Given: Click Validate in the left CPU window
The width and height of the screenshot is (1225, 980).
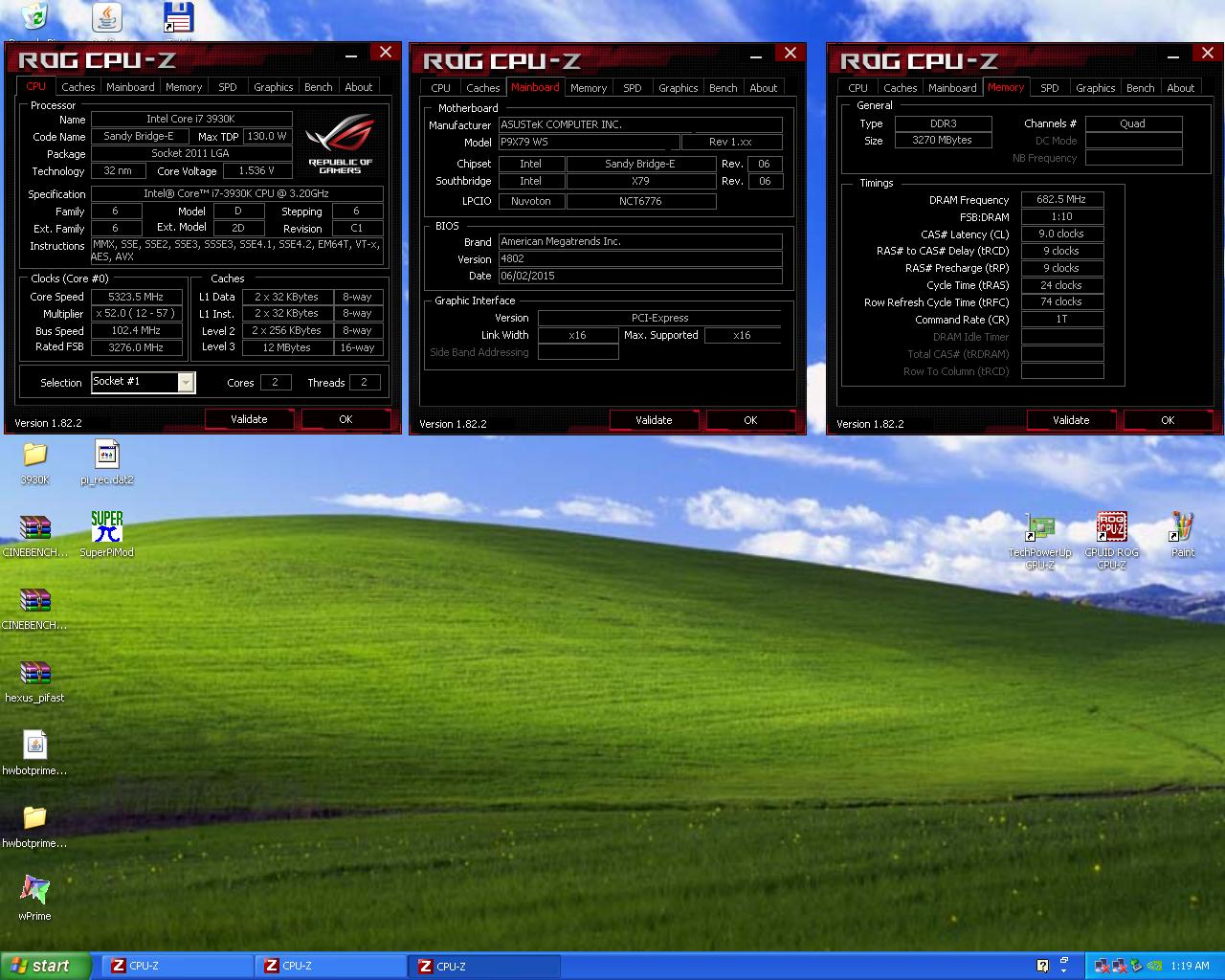Looking at the screenshot, I should point(249,419).
